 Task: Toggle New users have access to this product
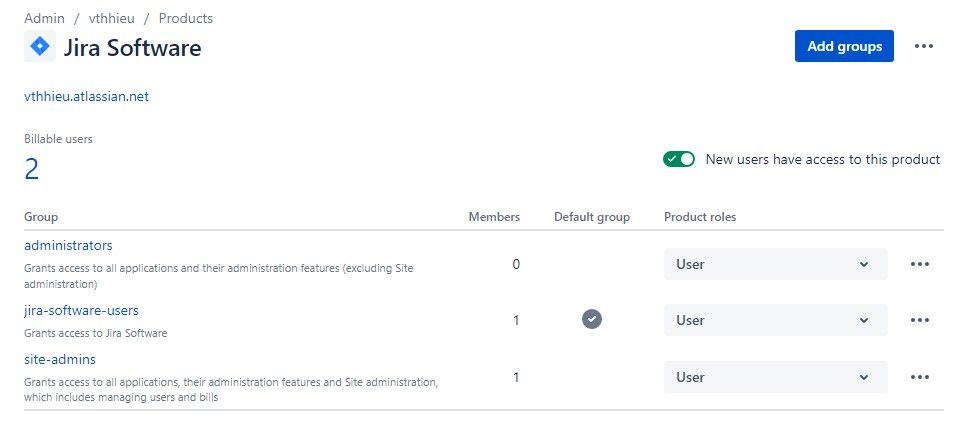[x=679, y=159]
